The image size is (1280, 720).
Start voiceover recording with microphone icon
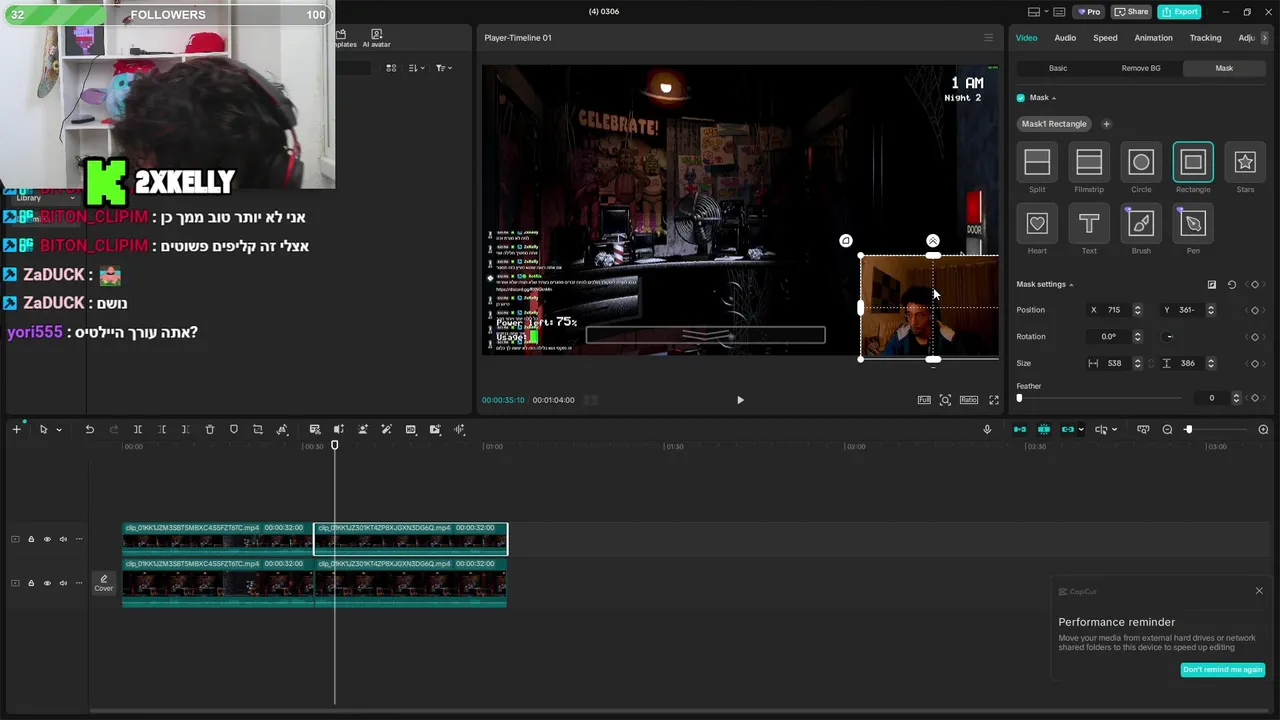pyautogui.click(x=987, y=430)
